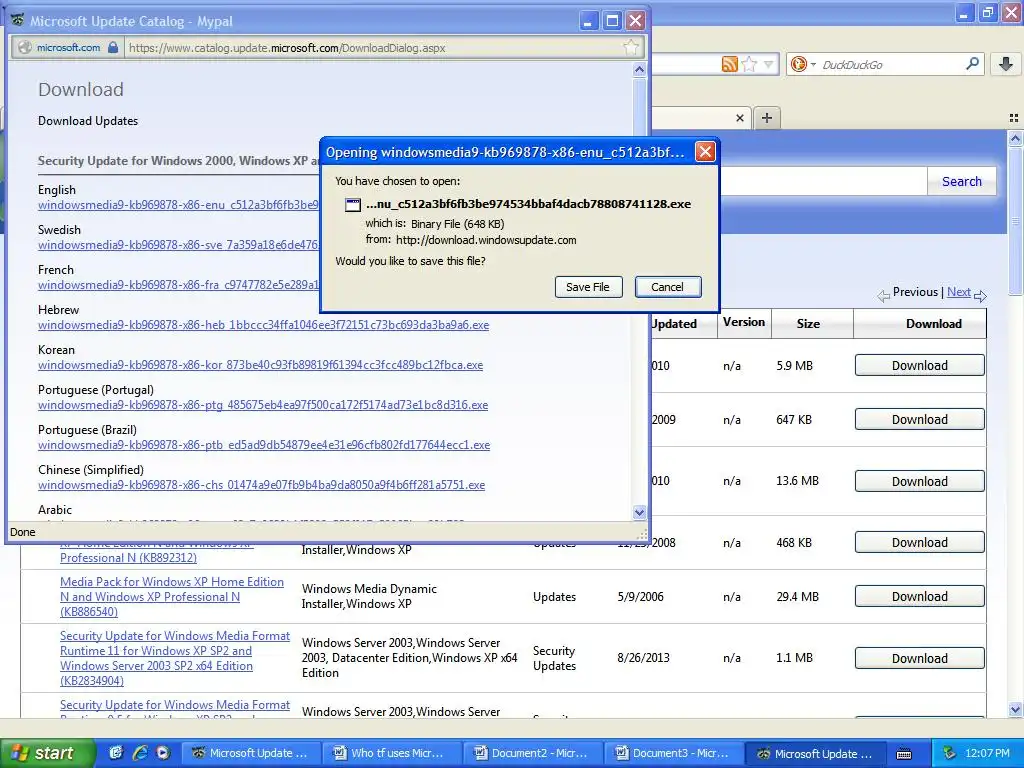Sort by the Version column header
This screenshot has width=1024, height=768.
[x=744, y=322]
